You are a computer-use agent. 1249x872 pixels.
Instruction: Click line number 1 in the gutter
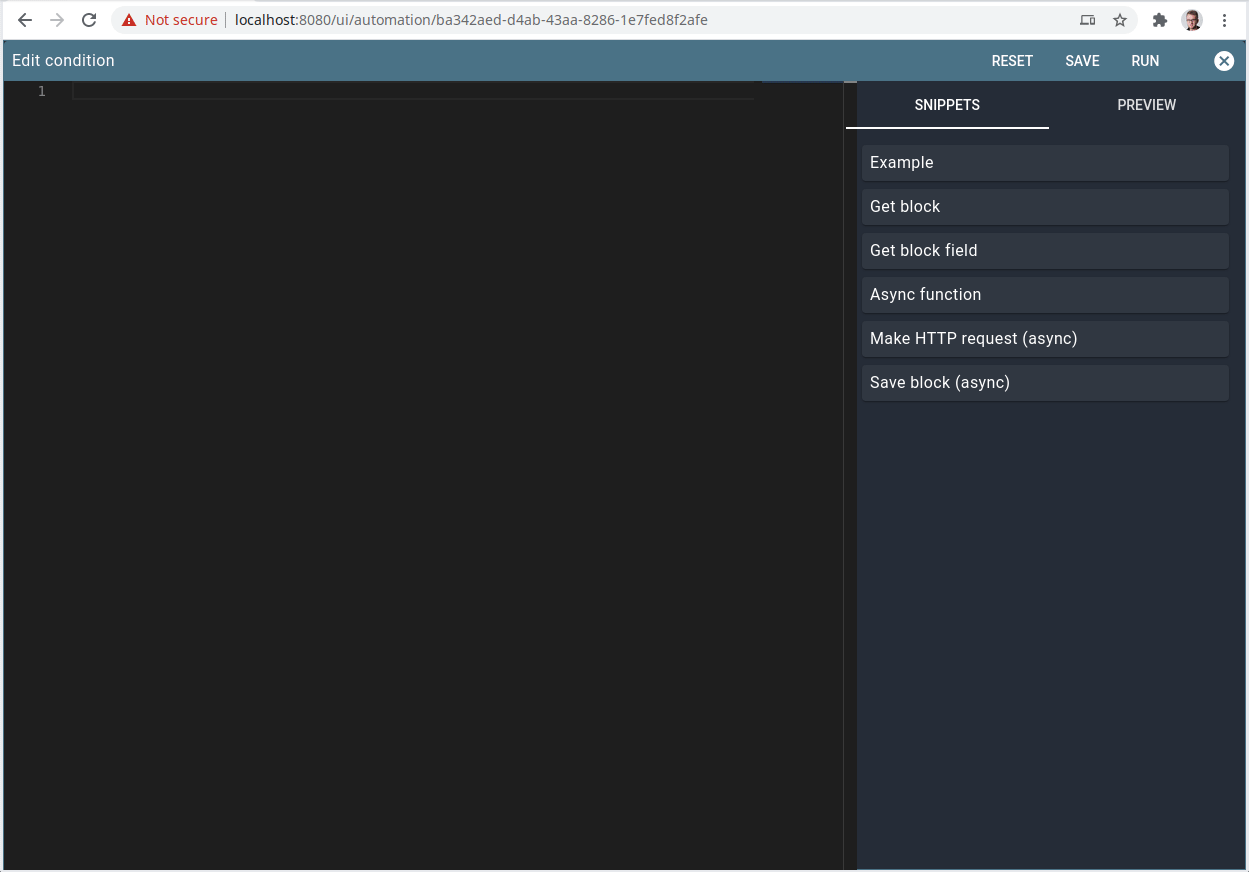coord(41,91)
